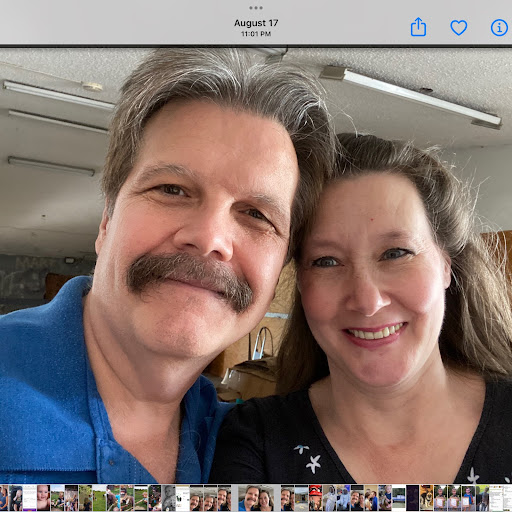Tap the Share icon in the toolbar
The width and height of the screenshot is (512, 512).
pyautogui.click(x=418, y=27)
